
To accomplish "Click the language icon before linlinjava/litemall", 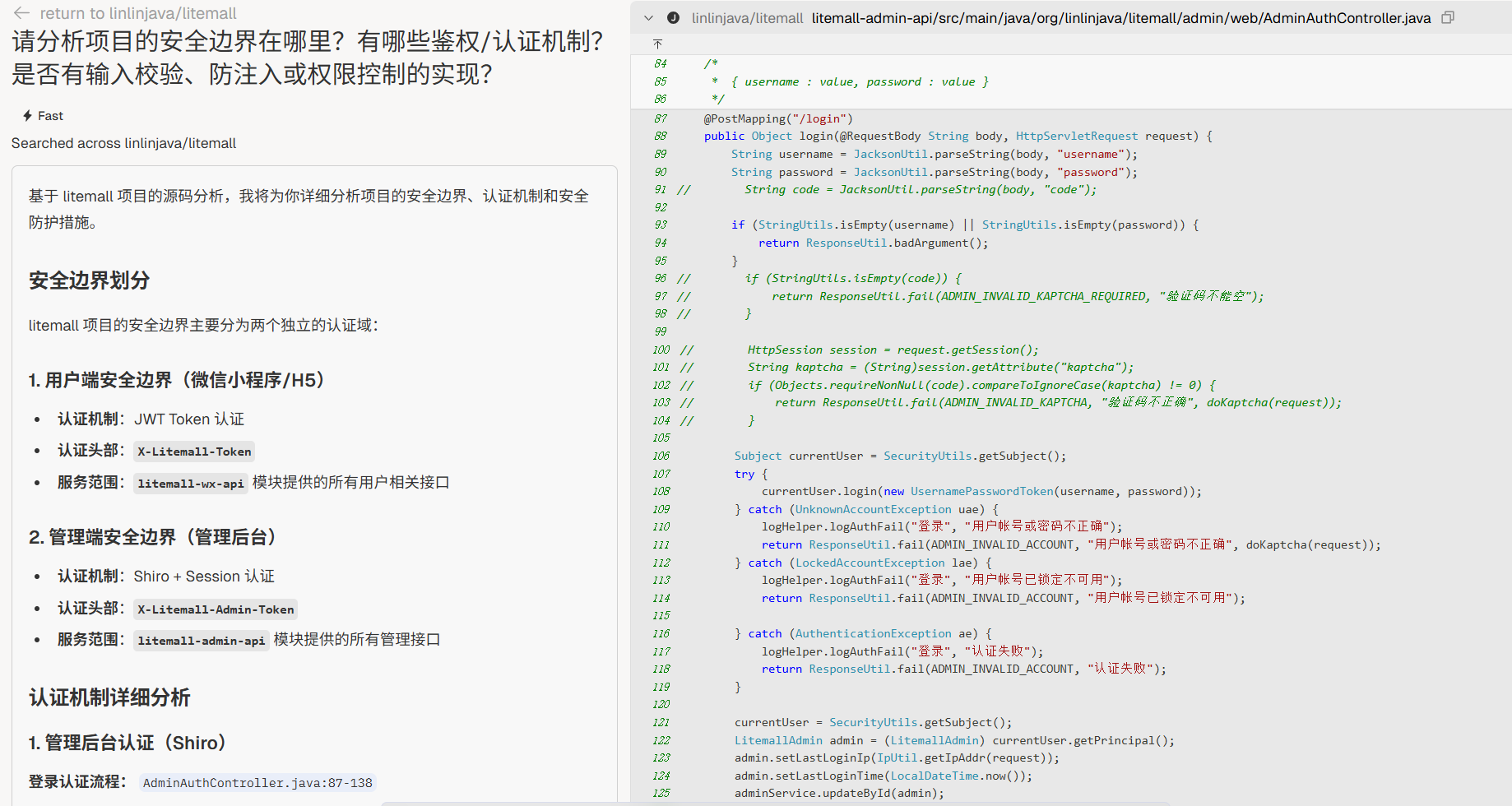I will pos(673,18).
